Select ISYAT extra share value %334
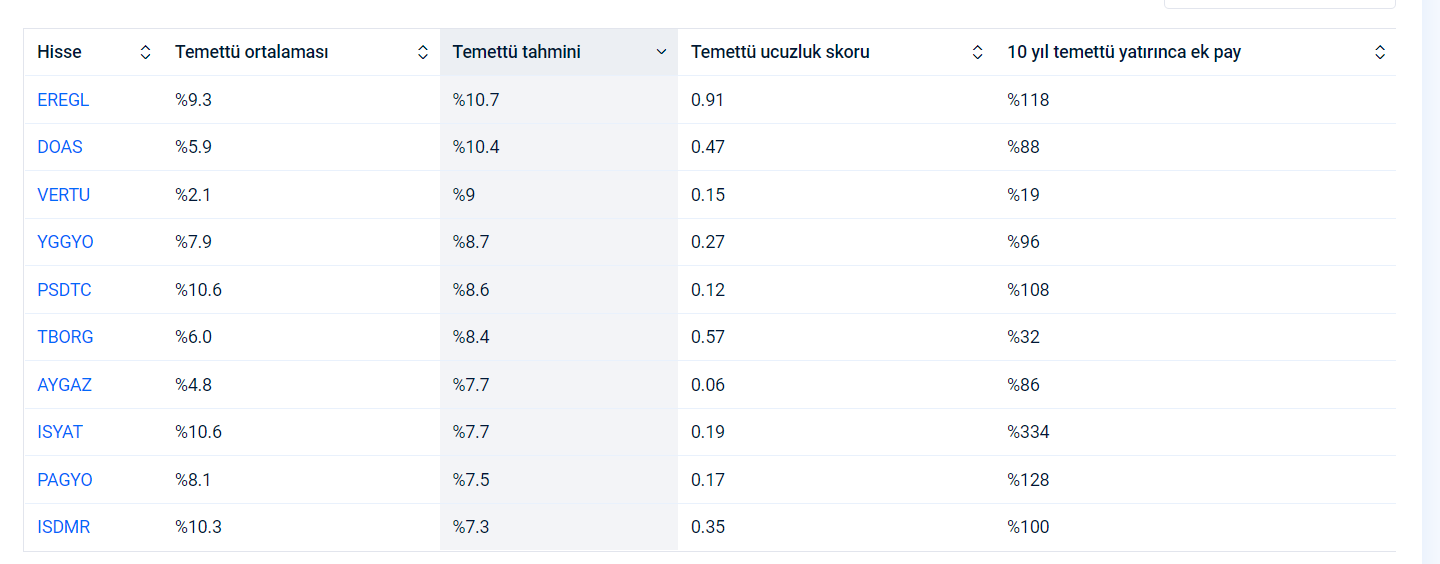 1029,432
